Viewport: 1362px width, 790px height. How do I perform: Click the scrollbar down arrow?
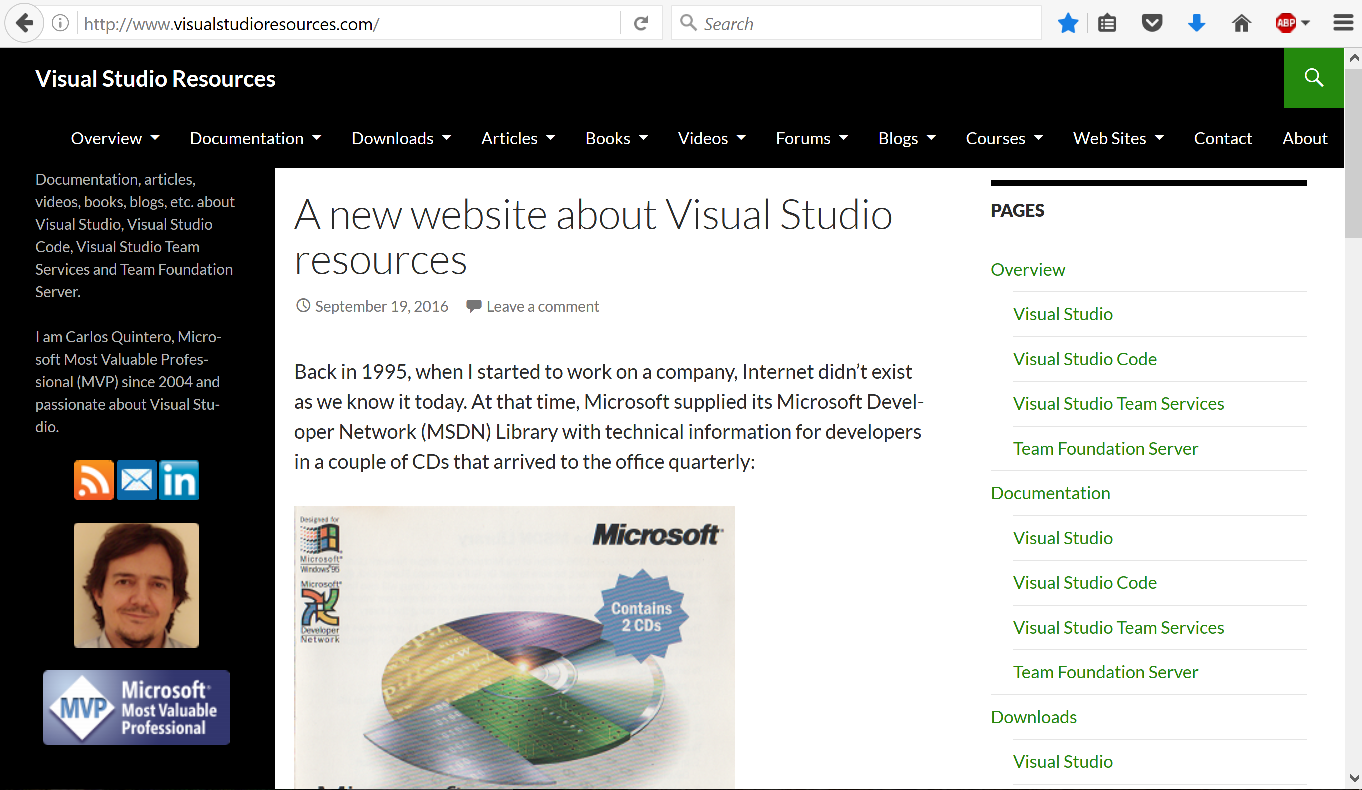[x=1353, y=778]
